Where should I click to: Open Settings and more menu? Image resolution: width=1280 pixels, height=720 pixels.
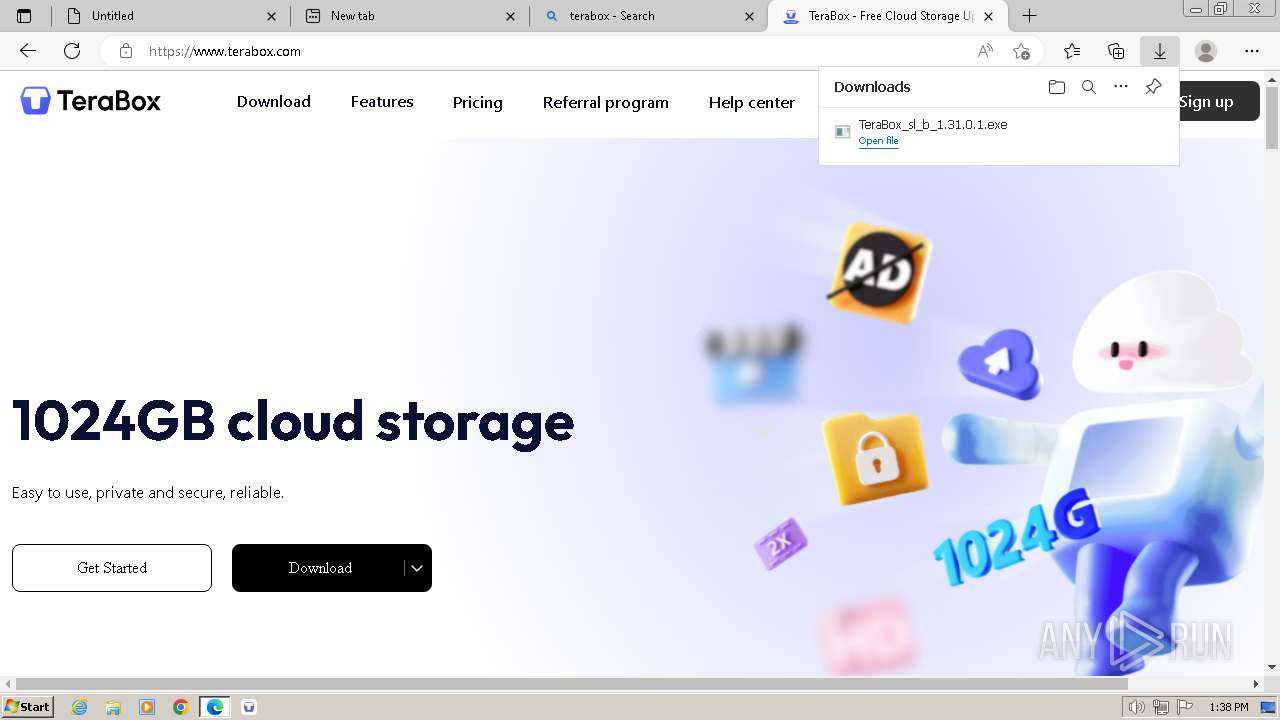point(1252,51)
